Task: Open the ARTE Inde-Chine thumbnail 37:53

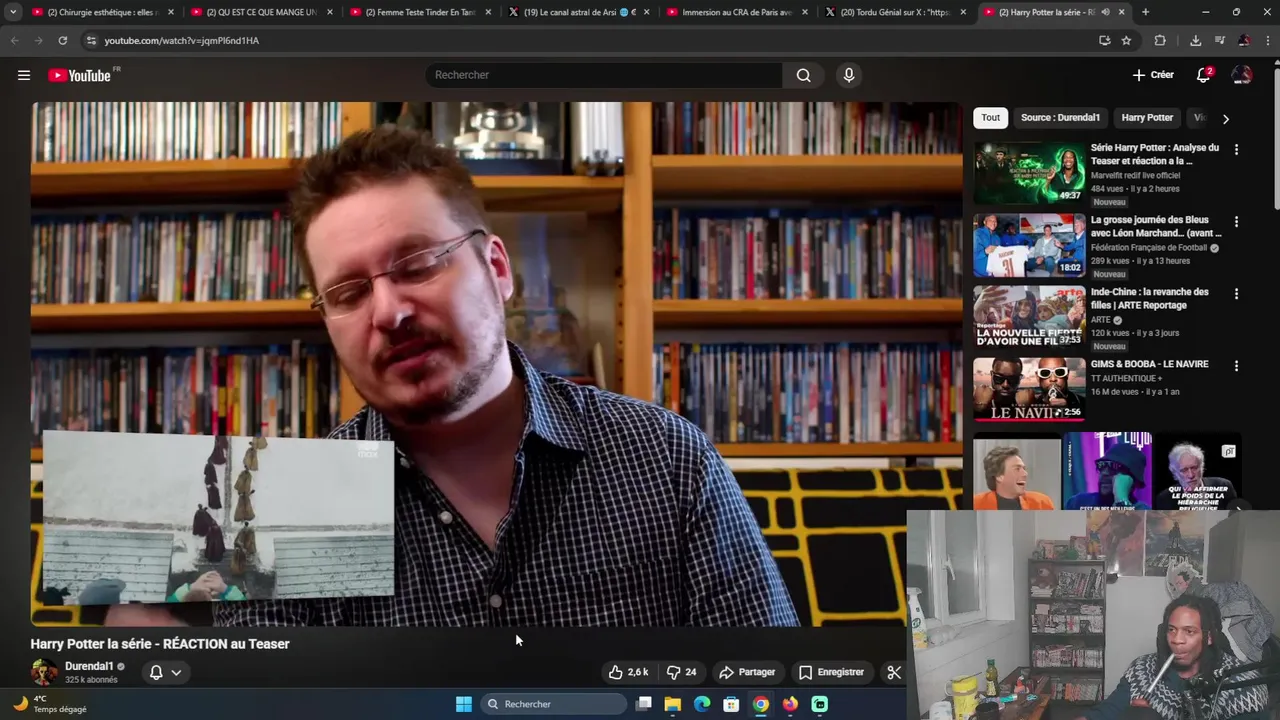Action: pyautogui.click(x=1029, y=317)
